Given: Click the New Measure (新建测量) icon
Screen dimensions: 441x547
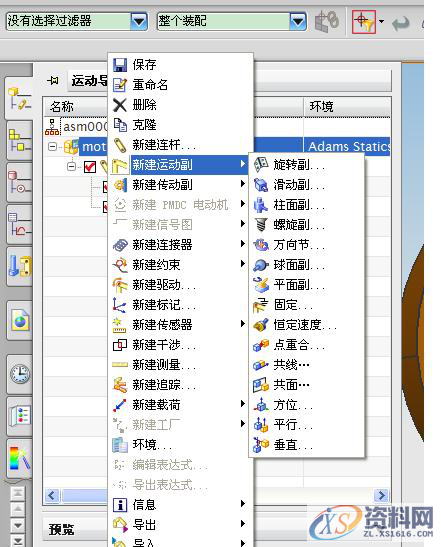Looking at the screenshot, I should 120,365.
